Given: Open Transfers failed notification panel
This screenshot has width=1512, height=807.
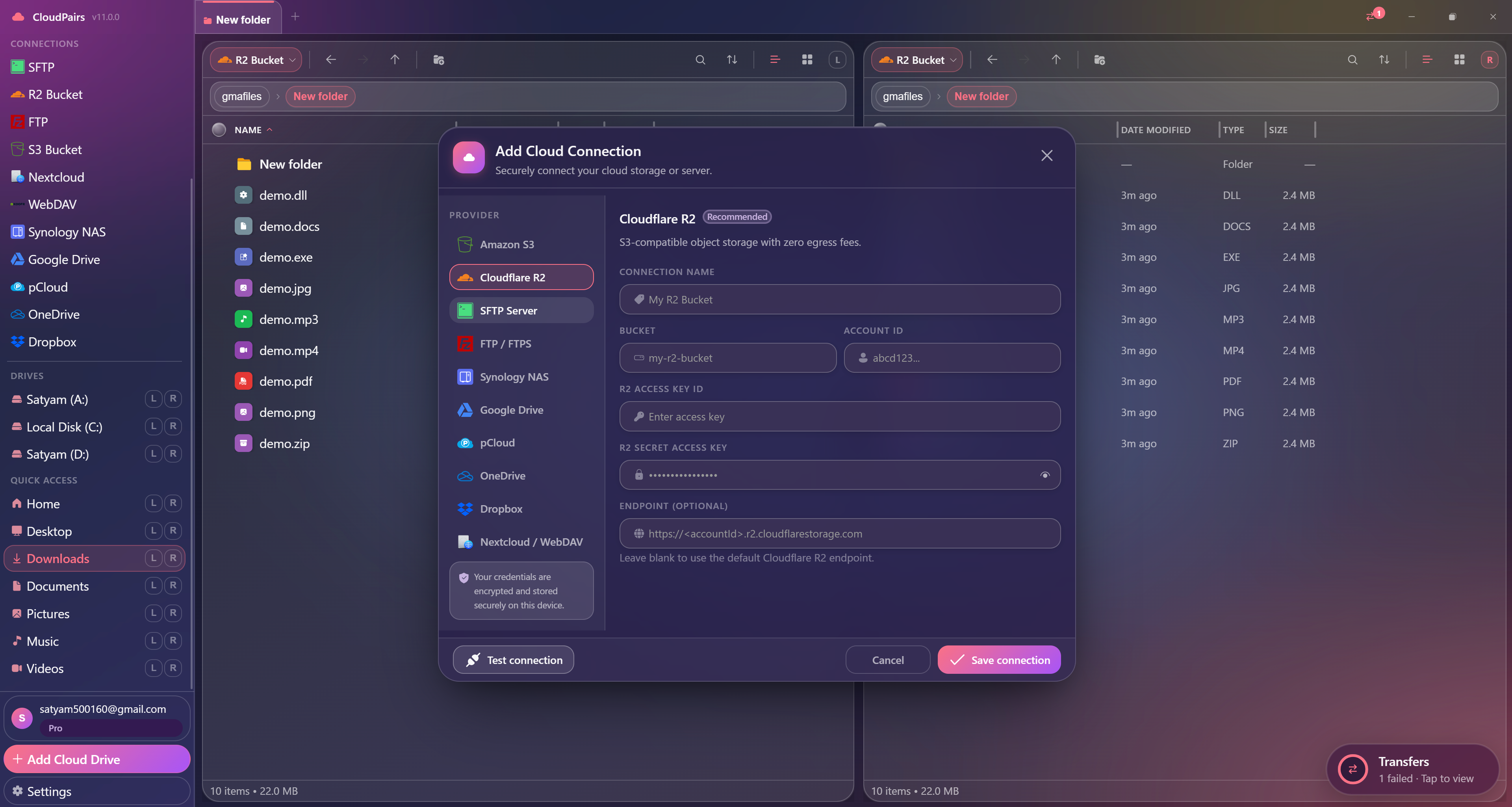Looking at the screenshot, I should point(1414,770).
